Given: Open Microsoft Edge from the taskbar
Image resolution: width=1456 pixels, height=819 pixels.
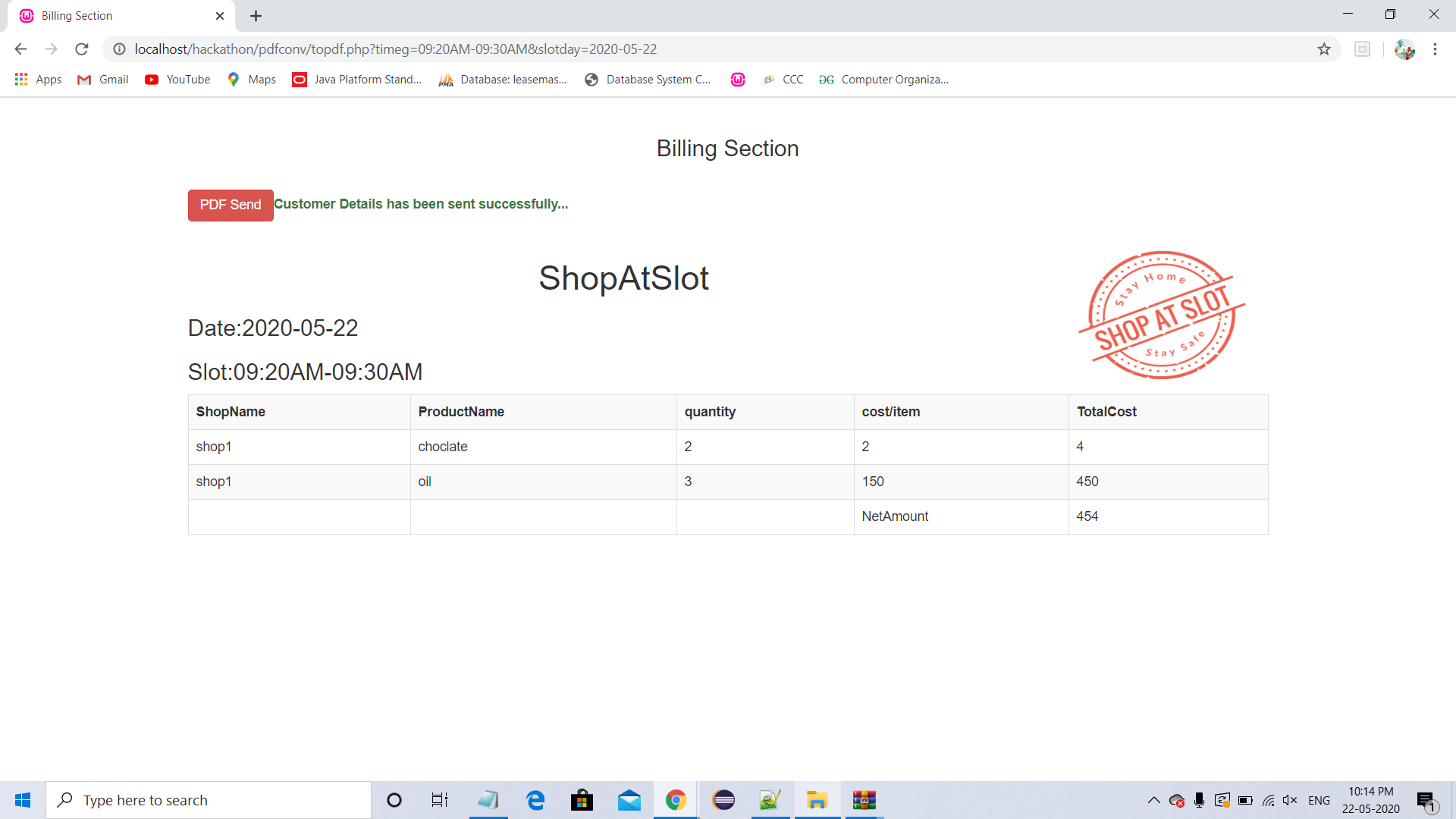Looking at the screenshot, I should [x=535, y=800].
